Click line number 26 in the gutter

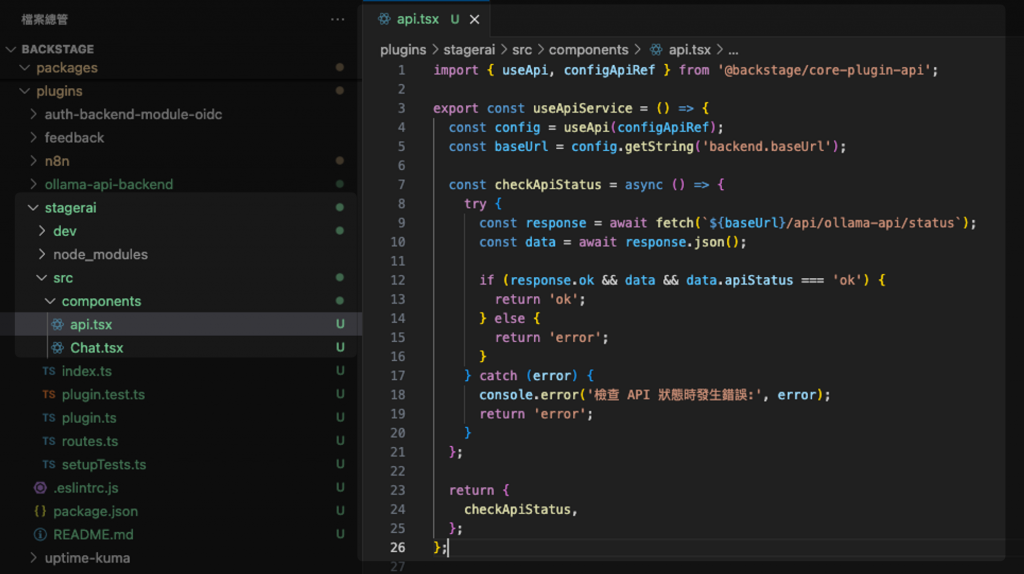point(398,547)
